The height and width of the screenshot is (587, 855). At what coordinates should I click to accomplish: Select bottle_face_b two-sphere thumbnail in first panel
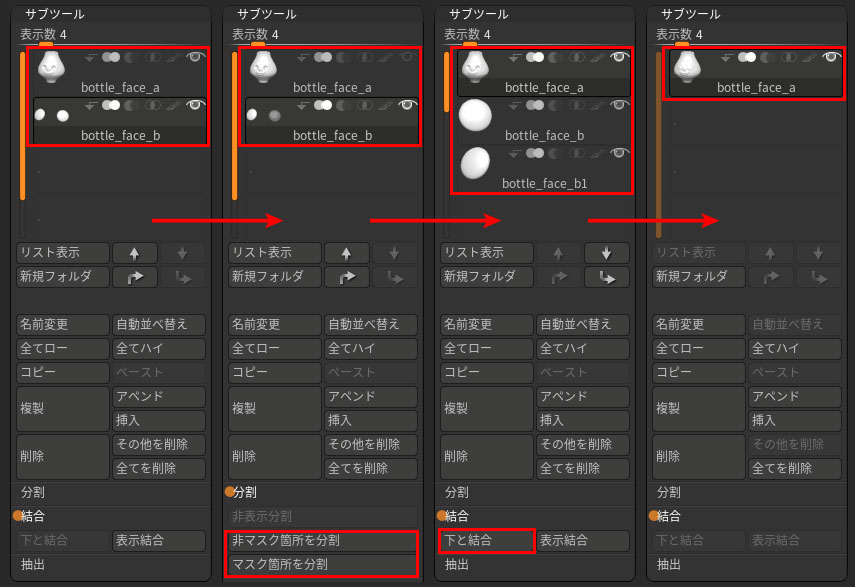[52, 116]
